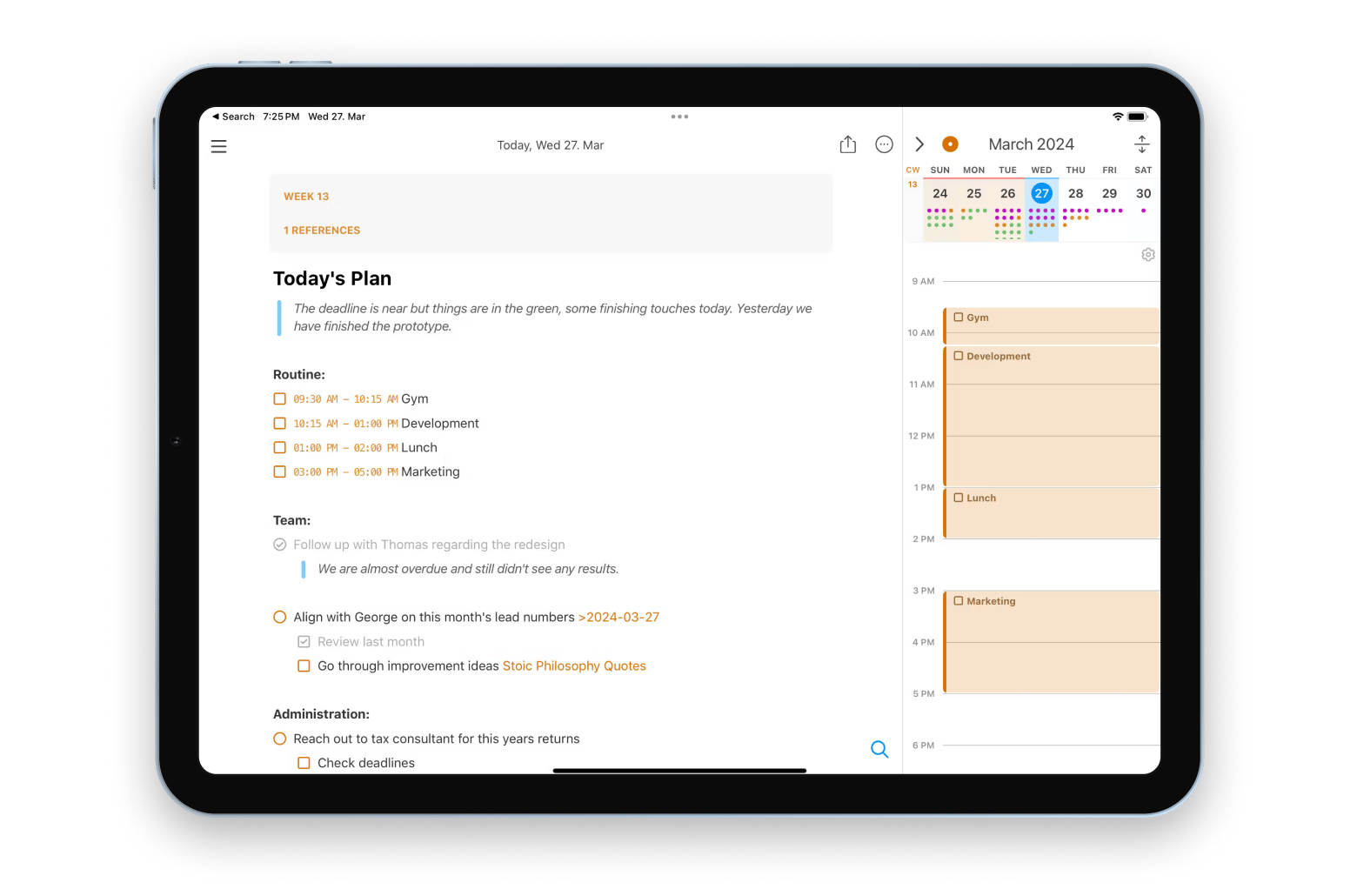The height and width of the screenshot is (896, 1357).
Task: Collapse calendar sidebar with chevron arrow
Action: click(x=919, y=144)
